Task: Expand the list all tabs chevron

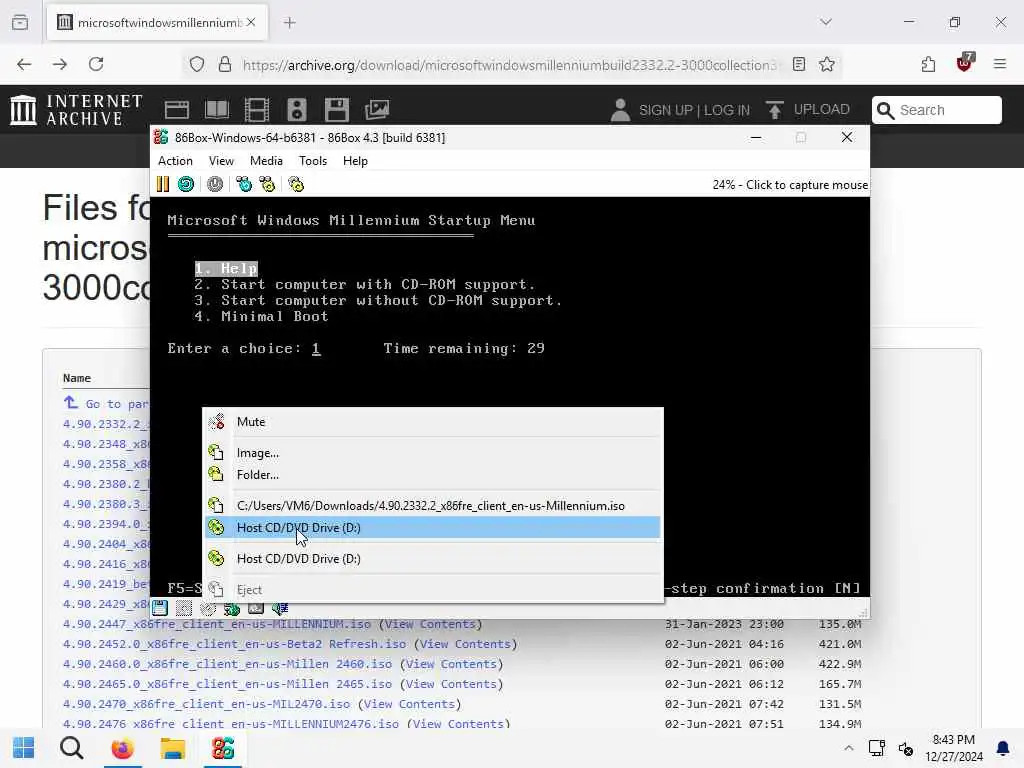Action: pos(826,22)
